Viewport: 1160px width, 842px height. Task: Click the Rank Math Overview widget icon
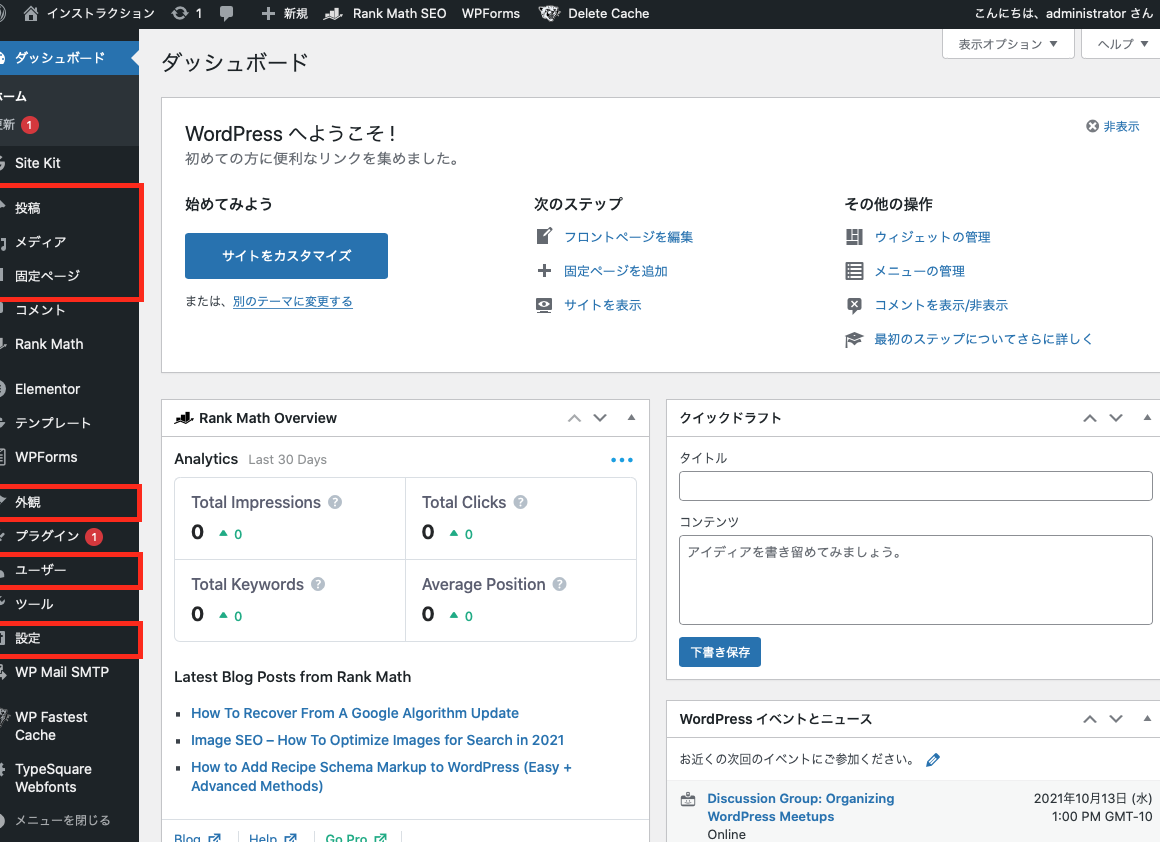tap(183, 418)
